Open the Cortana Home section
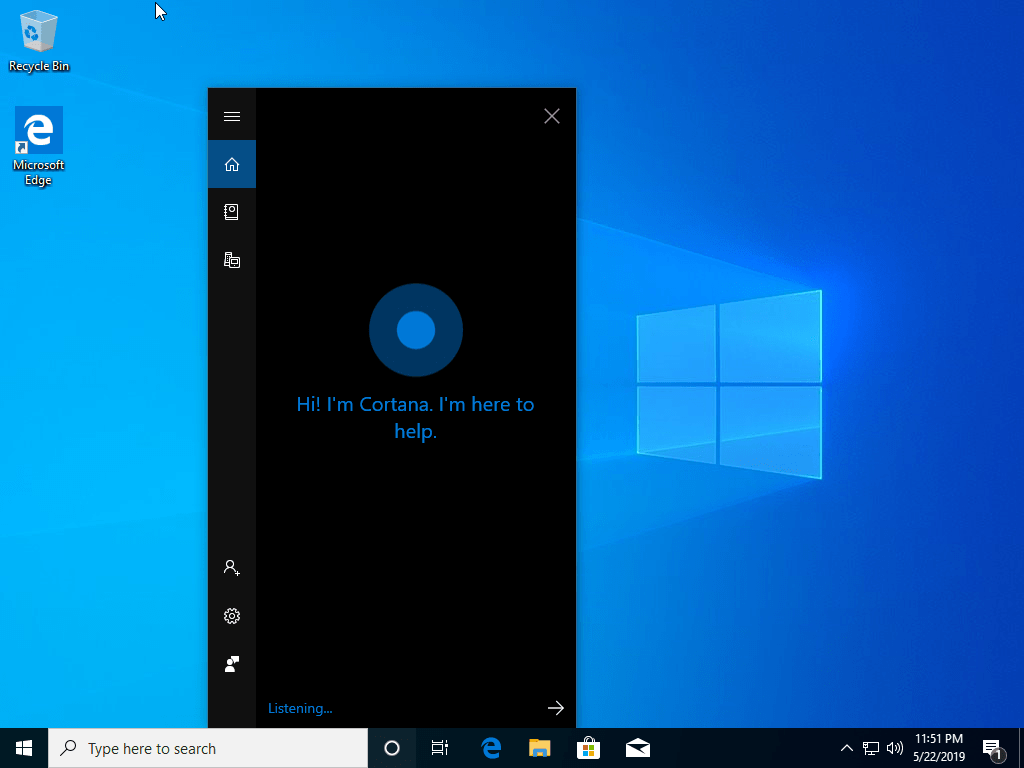 coord(232,164)
